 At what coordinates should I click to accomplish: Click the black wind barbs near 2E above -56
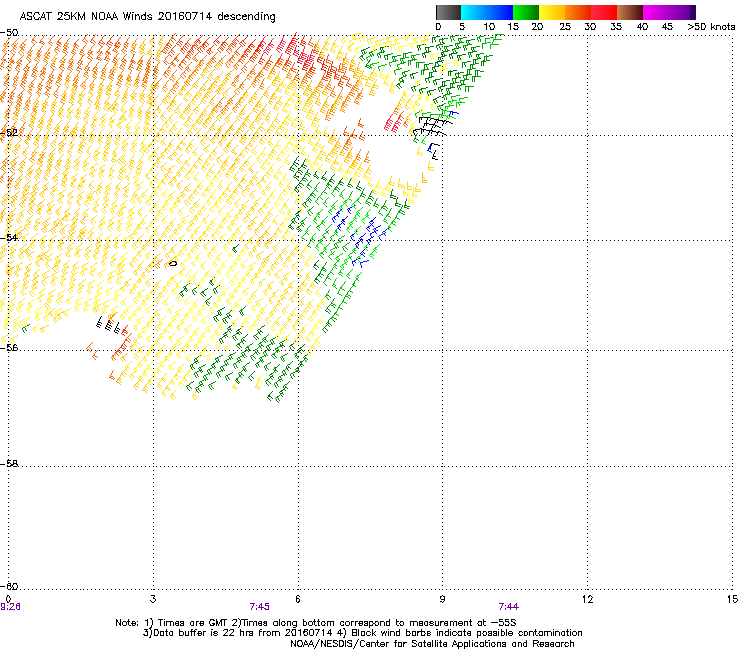click(x=108, y=325)
